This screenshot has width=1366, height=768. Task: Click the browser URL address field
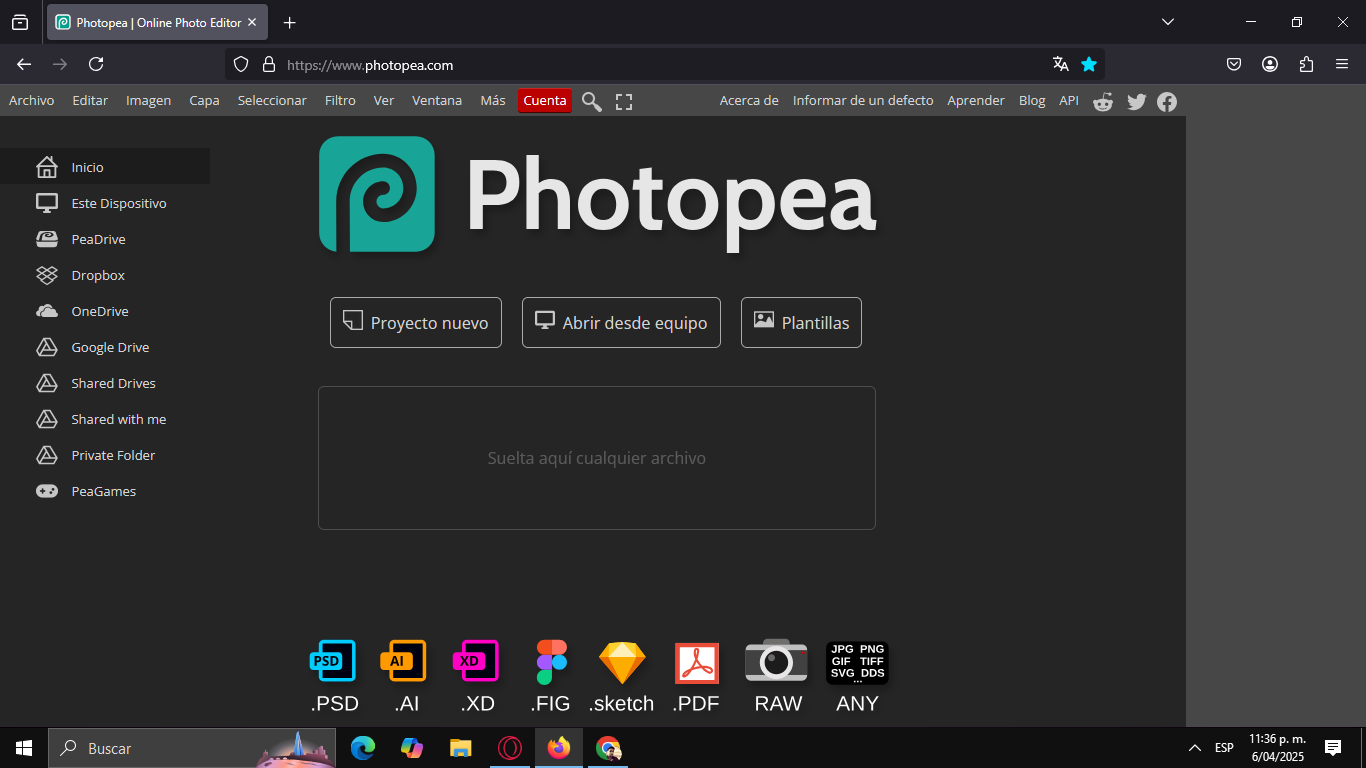pos(665,64)
